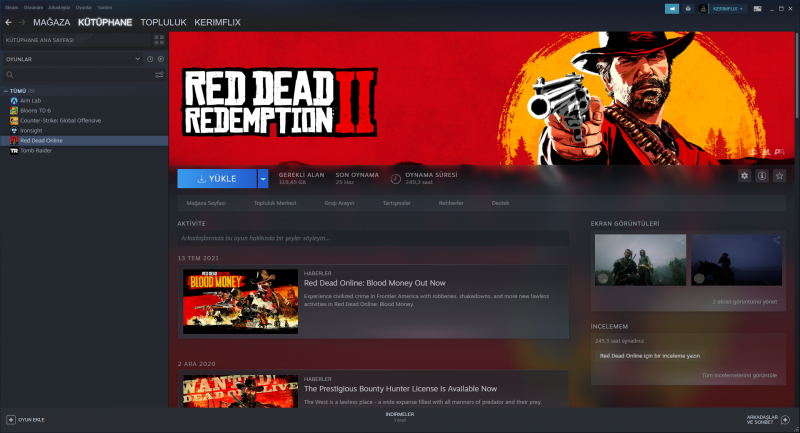Open the Oyunlar menu

click(84, 8)
